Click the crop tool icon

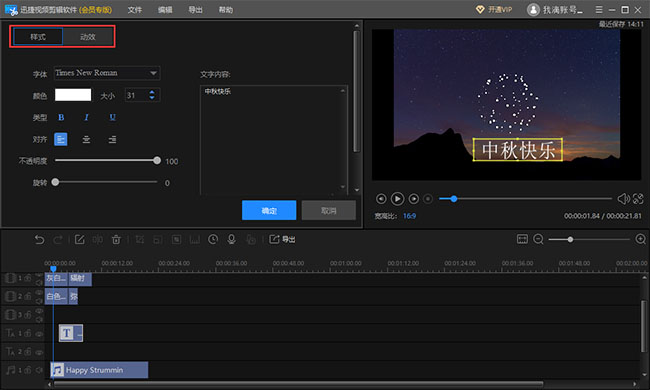pos(140,240)
